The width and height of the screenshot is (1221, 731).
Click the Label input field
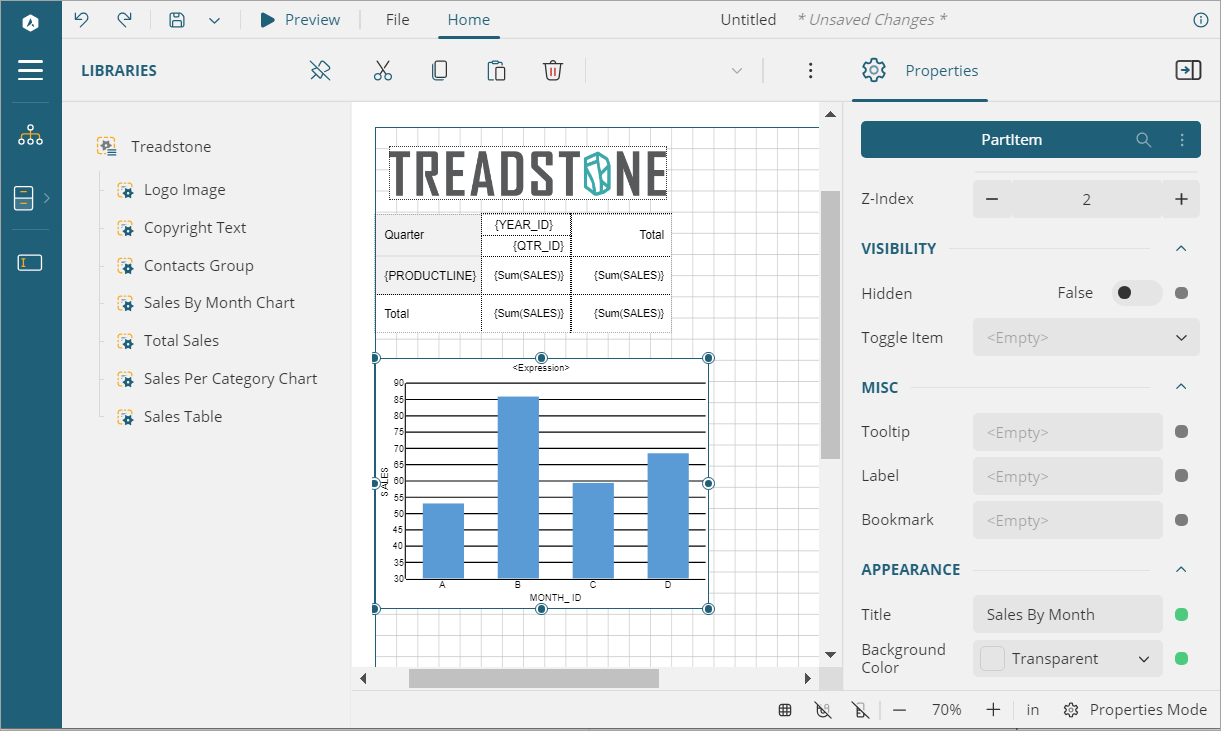(x=1068, y=476)
